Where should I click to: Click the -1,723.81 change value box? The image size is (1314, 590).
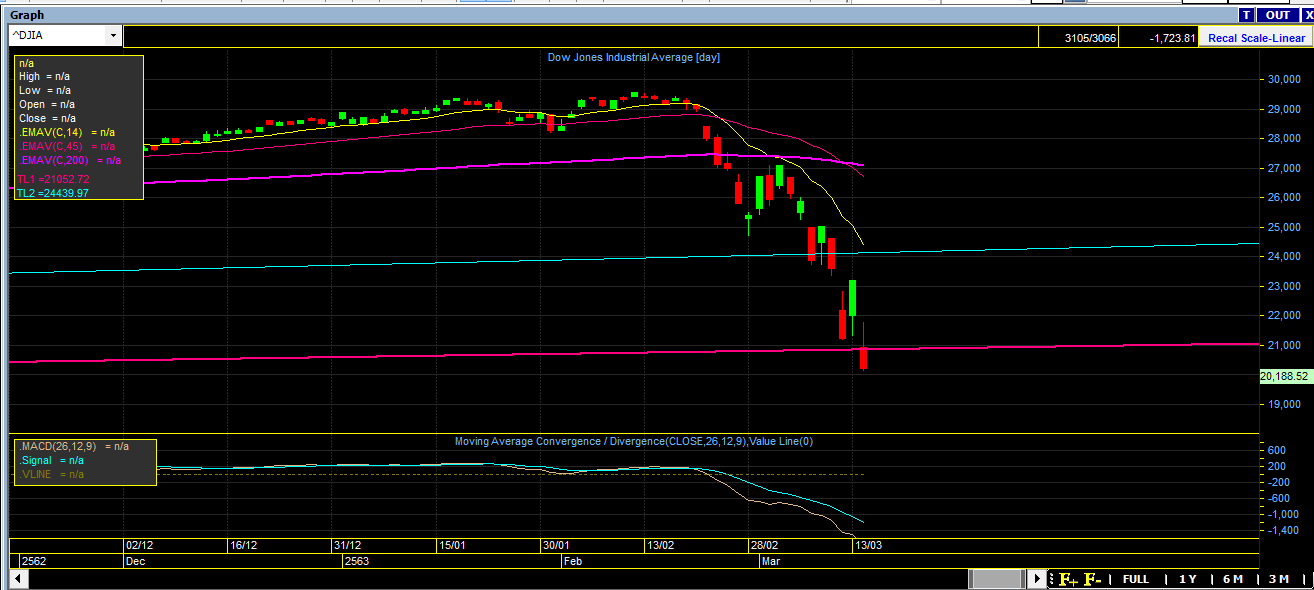[1157, 38]
